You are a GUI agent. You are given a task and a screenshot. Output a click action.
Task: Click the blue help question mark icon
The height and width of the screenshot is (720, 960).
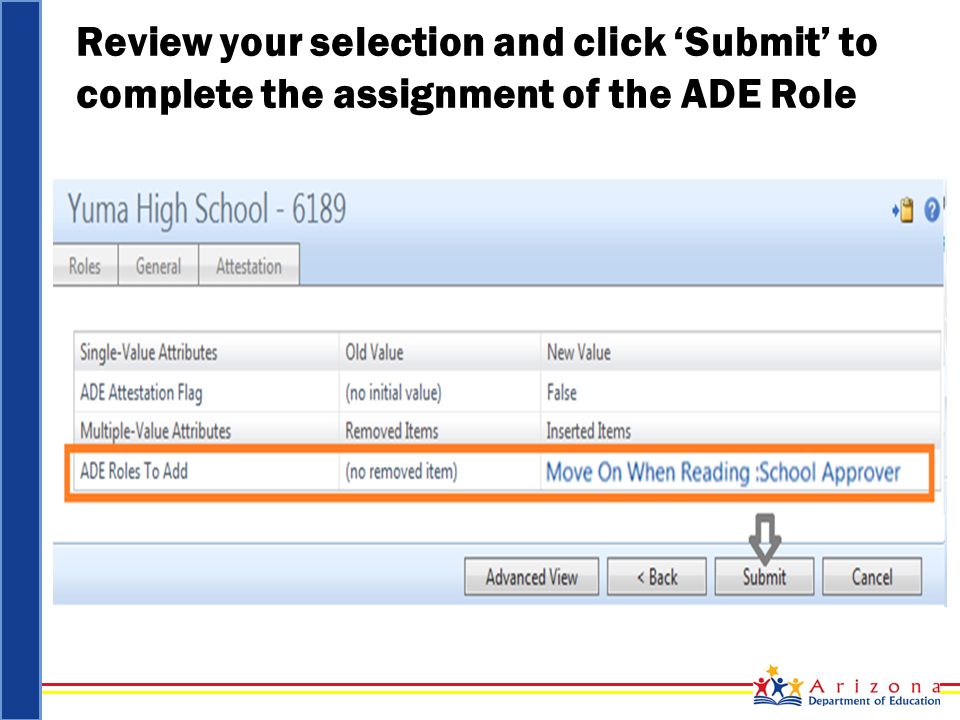[x=932, y=210]
